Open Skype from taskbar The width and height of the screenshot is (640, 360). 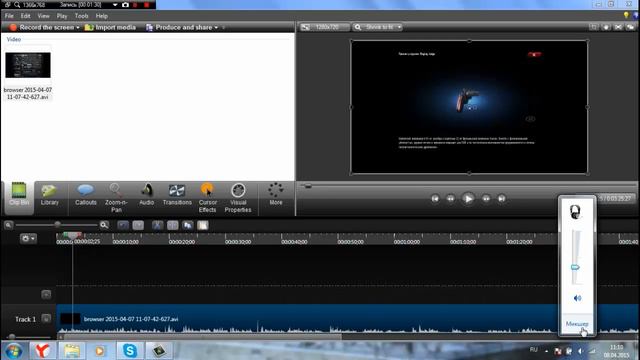pyautogui.click(x=130, y=351)
